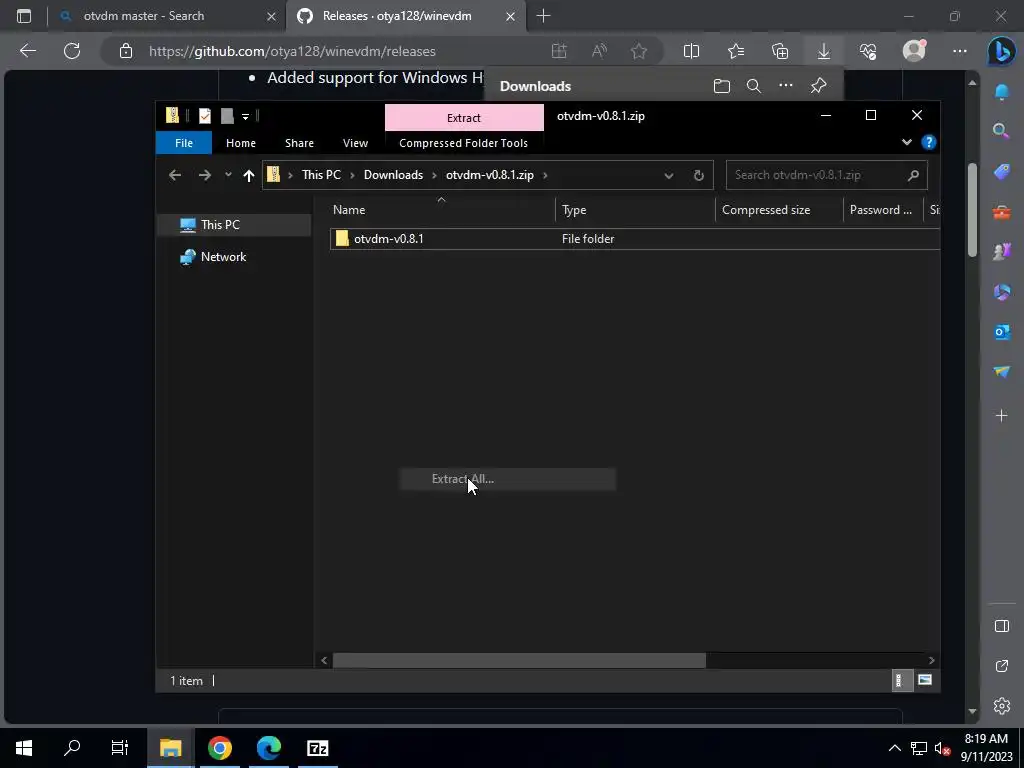
Task: Click otvdm-v0.8.1.zip breadcrumb segment
Action: coord(490,175)
